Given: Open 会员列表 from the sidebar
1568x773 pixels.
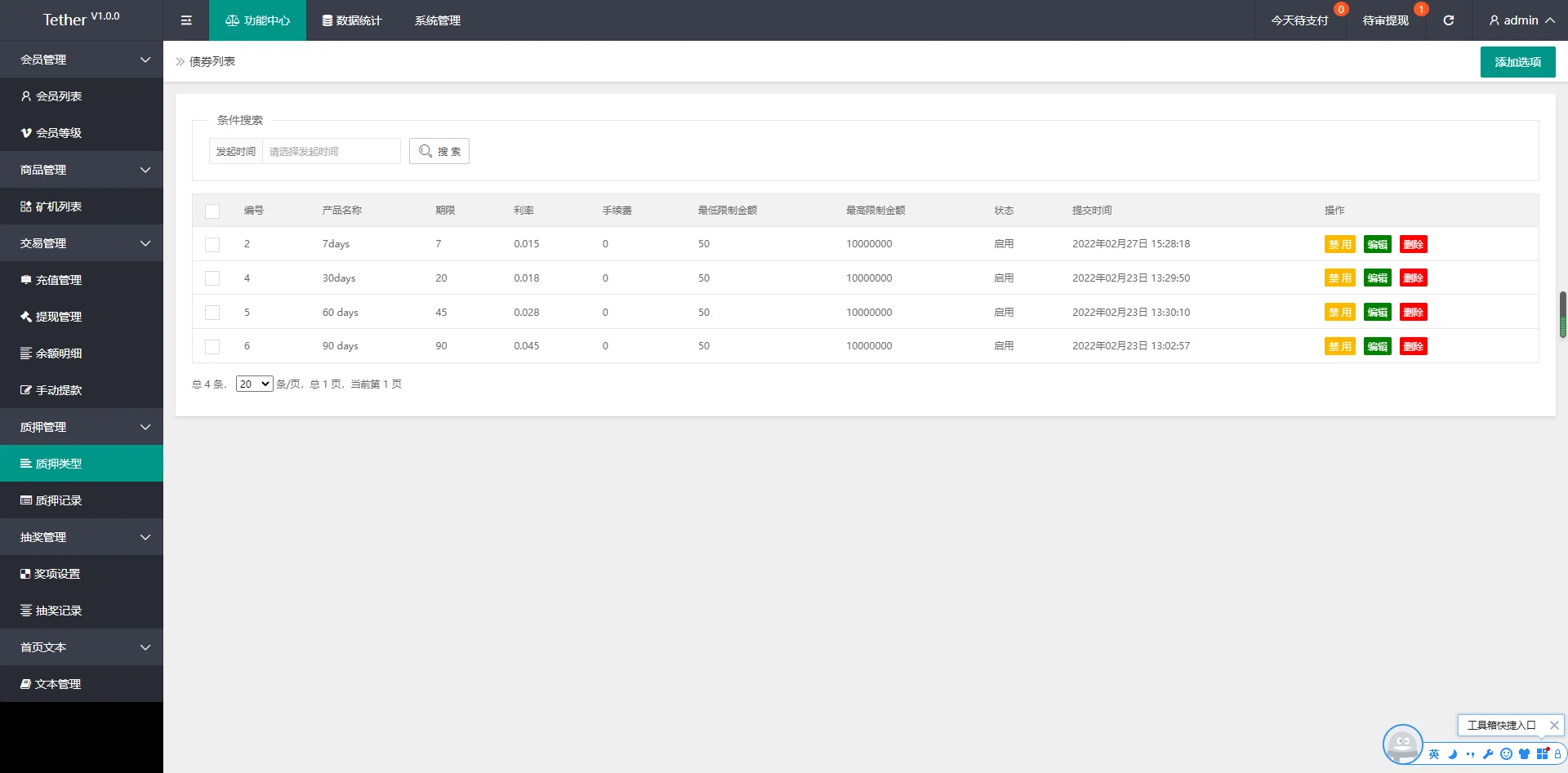Looking at the screenshot, I should pyautogui.click(x=59, y=96).
